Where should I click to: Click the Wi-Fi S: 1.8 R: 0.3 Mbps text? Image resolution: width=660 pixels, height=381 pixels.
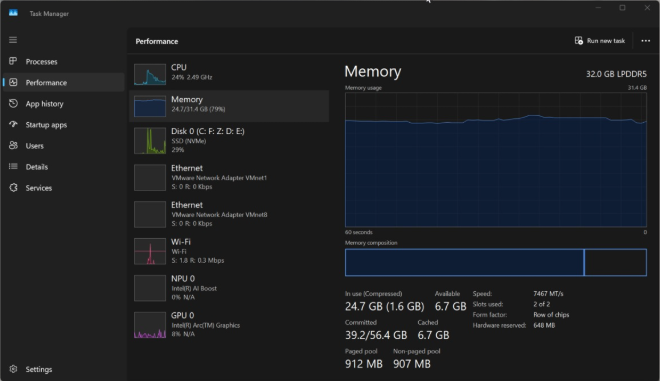click(x=197, y=261)
